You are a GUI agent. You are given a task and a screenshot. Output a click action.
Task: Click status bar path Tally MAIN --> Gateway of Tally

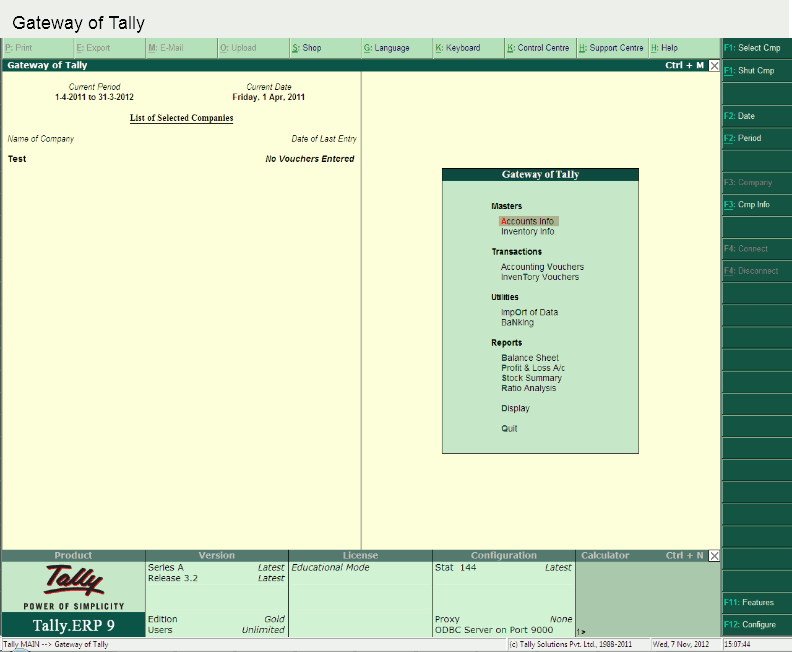tap(56, 644)
